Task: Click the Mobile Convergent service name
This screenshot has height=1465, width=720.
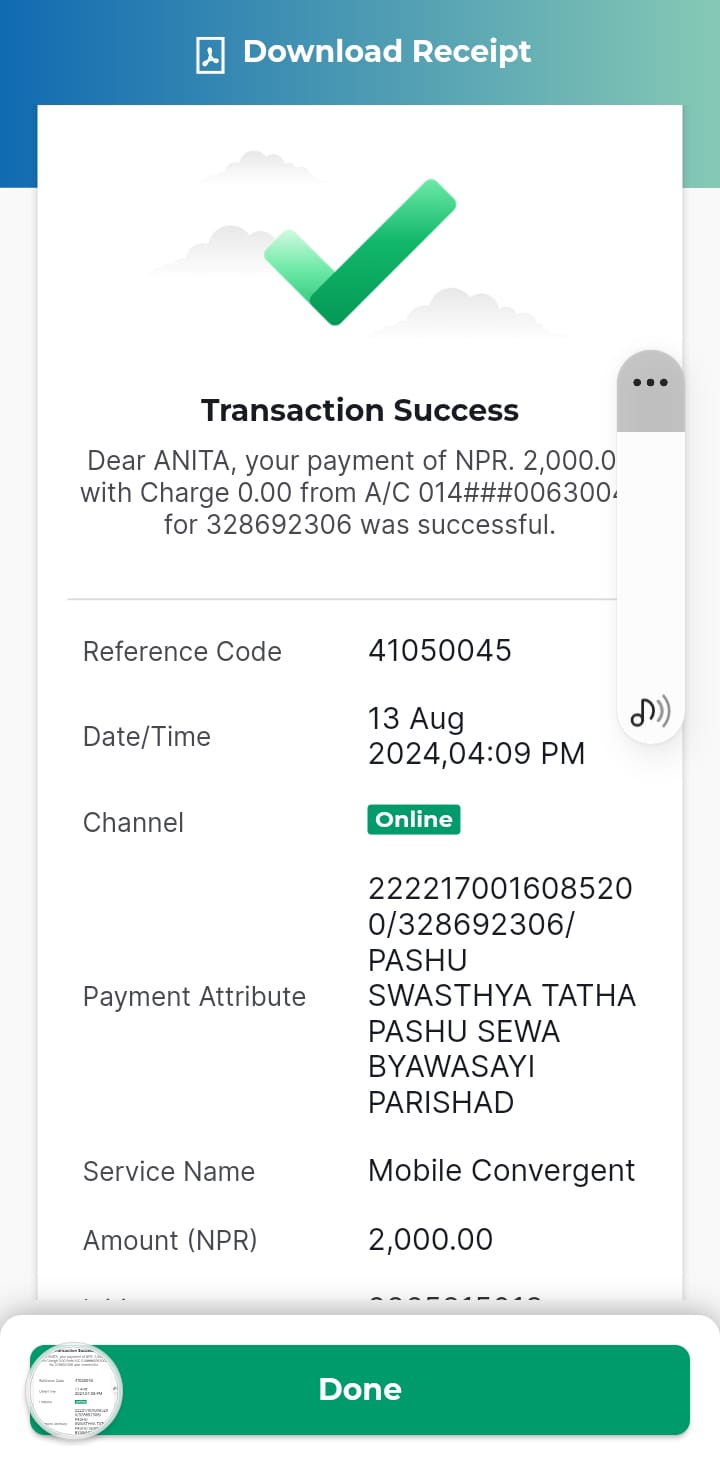Action: pos(501,1171)
